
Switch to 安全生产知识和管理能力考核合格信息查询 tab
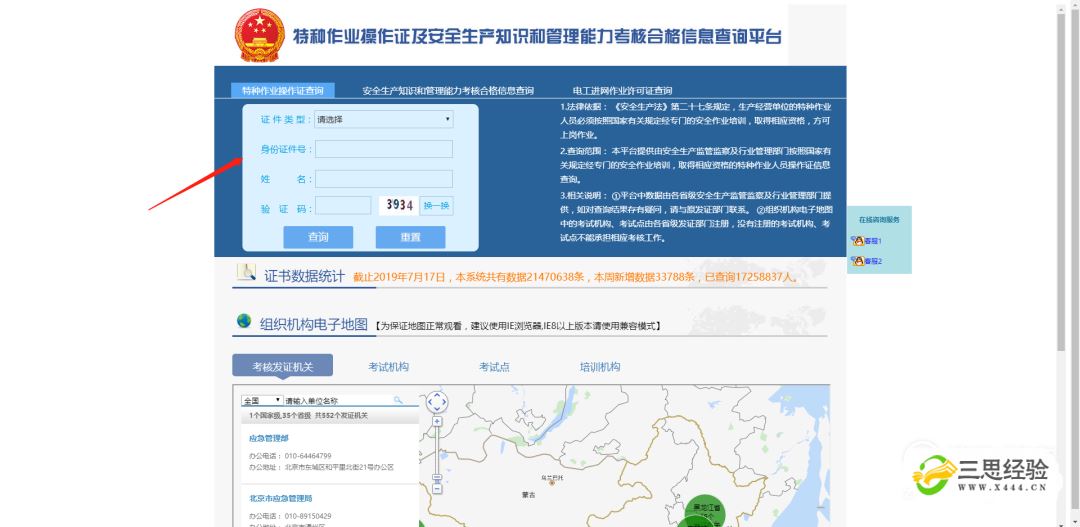coord(448,91)
